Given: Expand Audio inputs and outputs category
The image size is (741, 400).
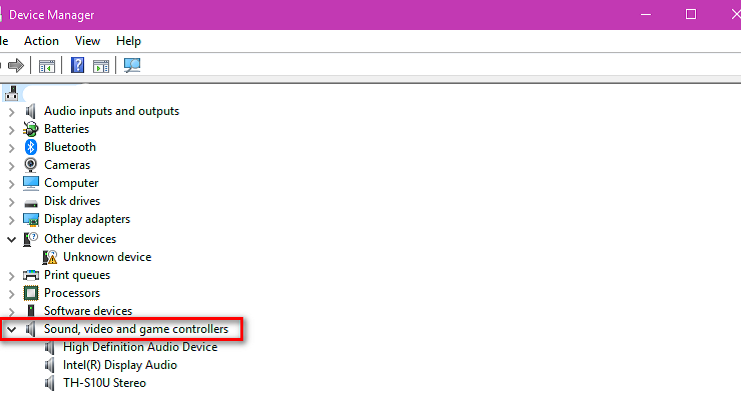Looking at the screenshot, I should 11,112.
